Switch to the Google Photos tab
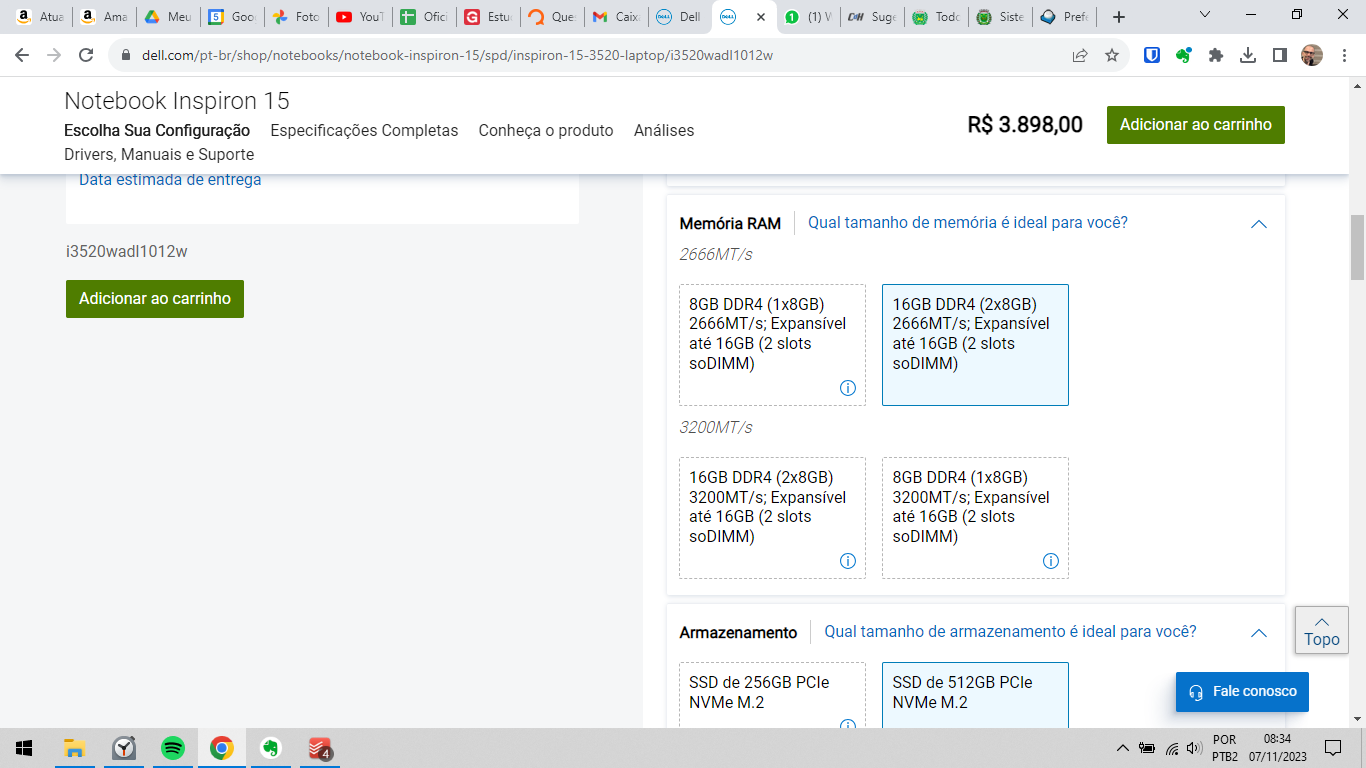The width and height of the screenshot is (1366, 768). [x=296, y=17]
